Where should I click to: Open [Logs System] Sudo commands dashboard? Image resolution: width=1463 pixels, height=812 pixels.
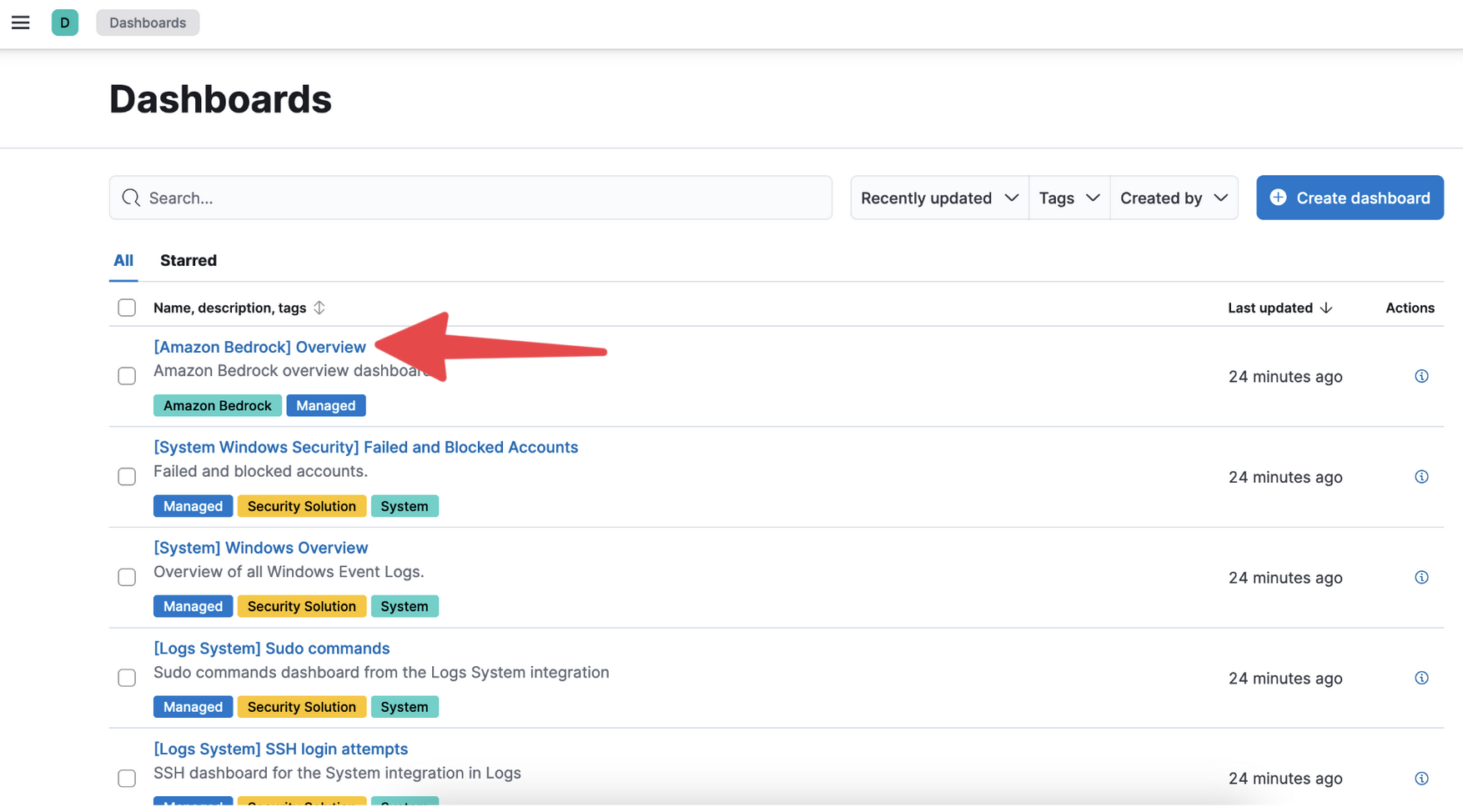(x=271, y=648)
